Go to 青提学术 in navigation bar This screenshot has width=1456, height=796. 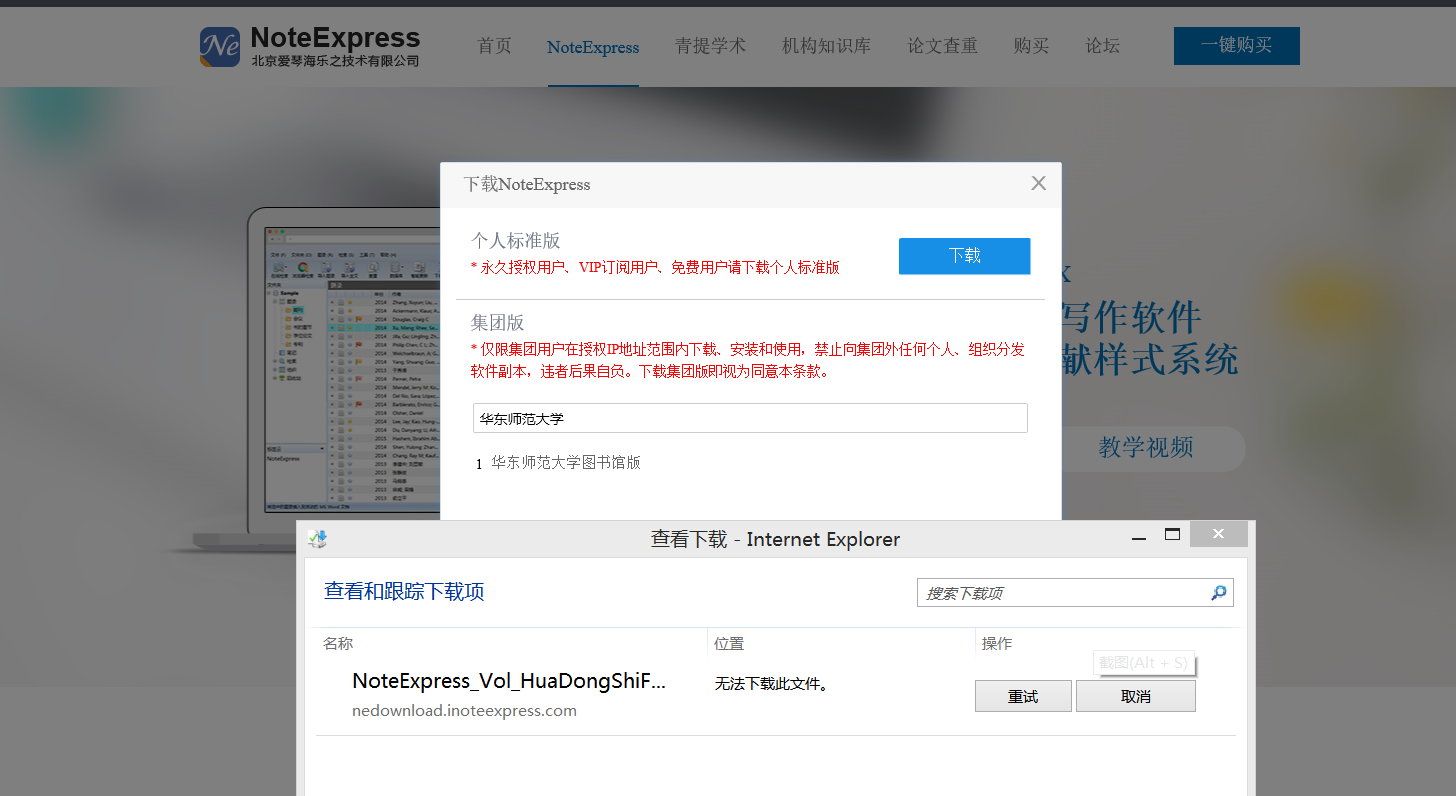[x=710, y=46]
